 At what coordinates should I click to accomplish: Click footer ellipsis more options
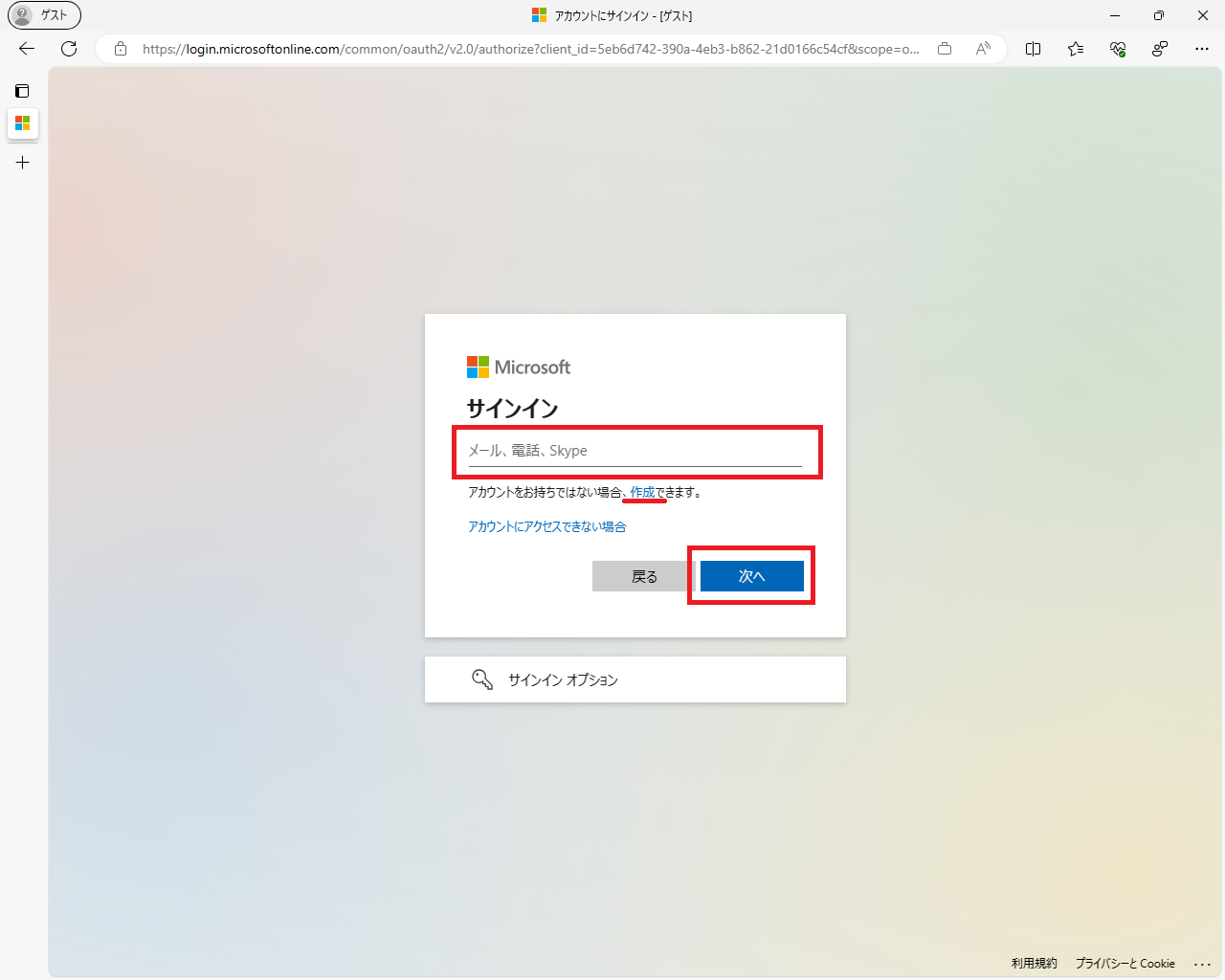tap(1203, 964)
